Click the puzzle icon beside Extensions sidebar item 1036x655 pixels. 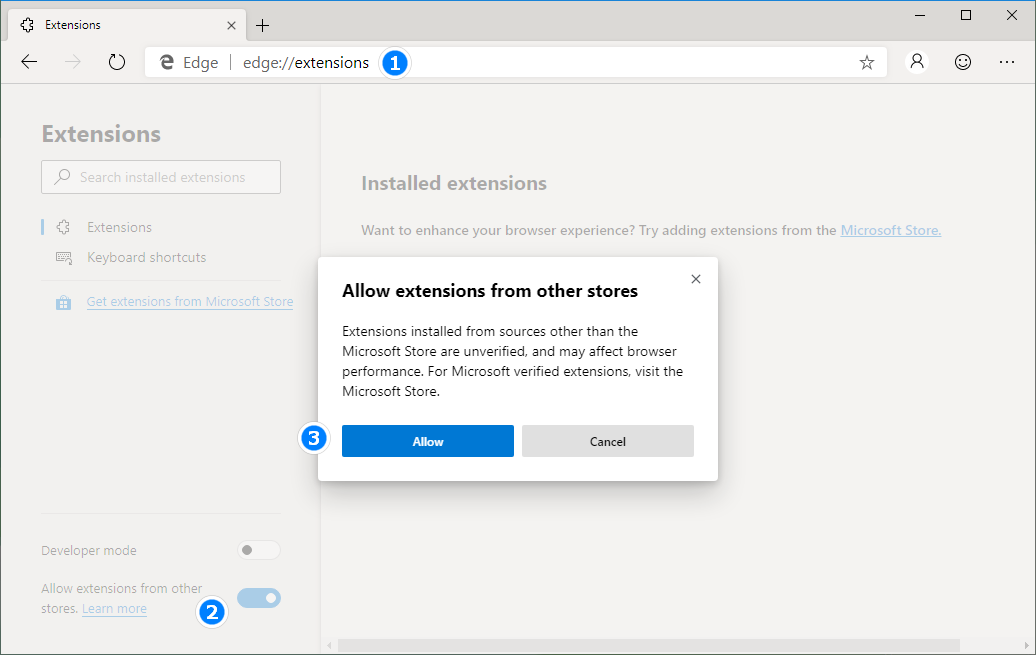point(63,227)
